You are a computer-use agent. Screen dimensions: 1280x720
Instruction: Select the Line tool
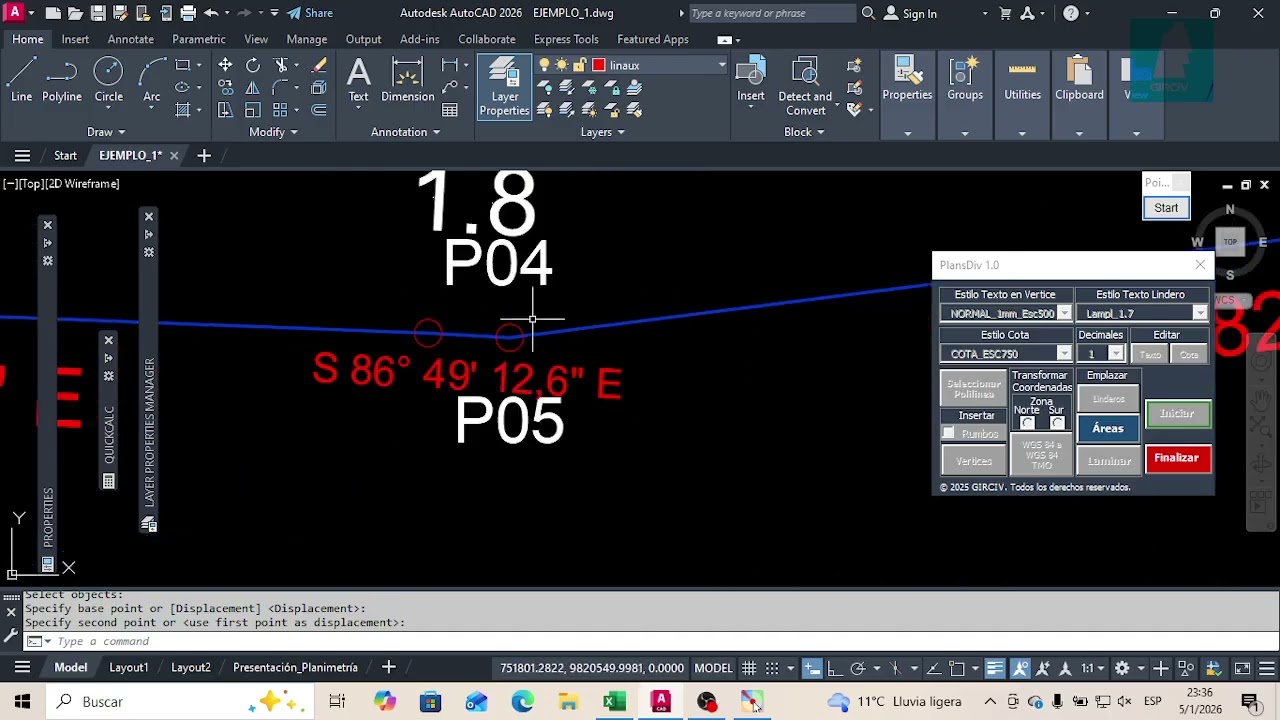click(21, 80)
